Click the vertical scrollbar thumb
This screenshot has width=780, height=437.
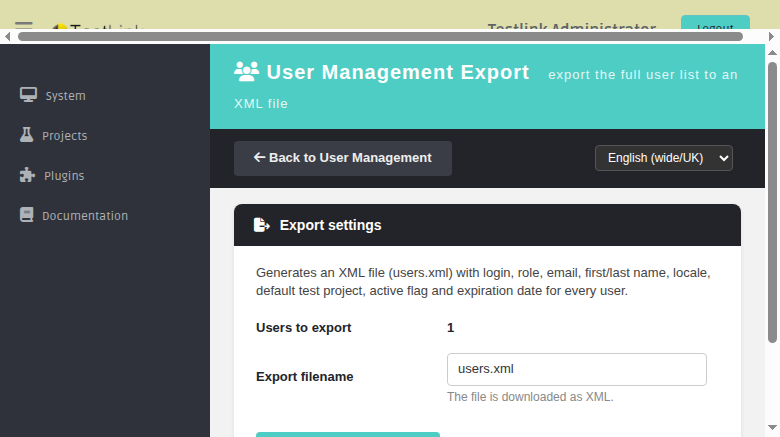pyautogui.click(x=772, y=203)
